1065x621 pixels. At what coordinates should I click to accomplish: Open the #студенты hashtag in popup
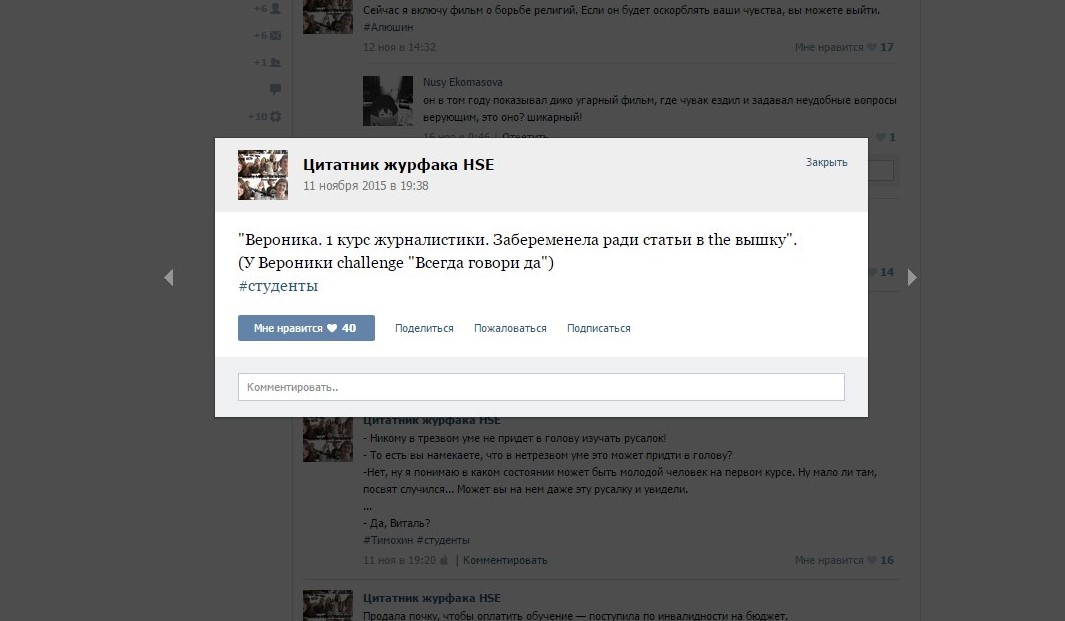pos(278,286)
